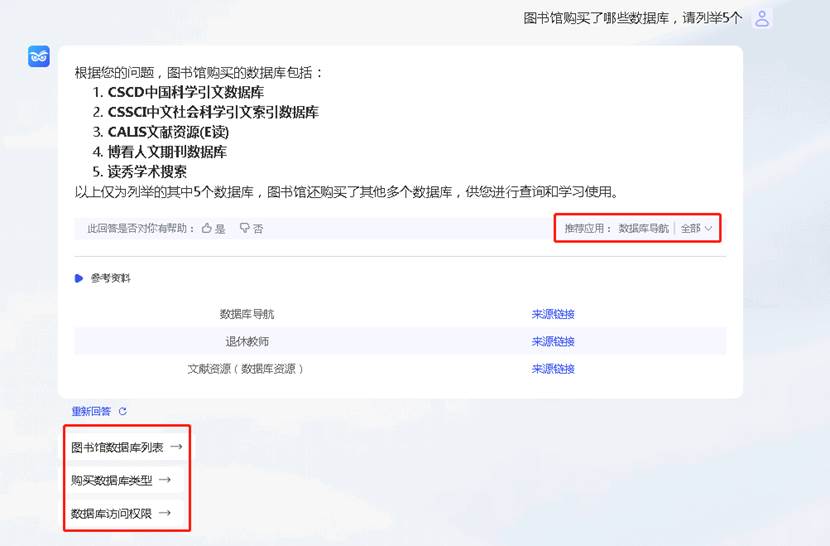Select the 图书馆数据库列表 suggested question
The height and width of the screenshot is (546, 830).
pos(127,447)
